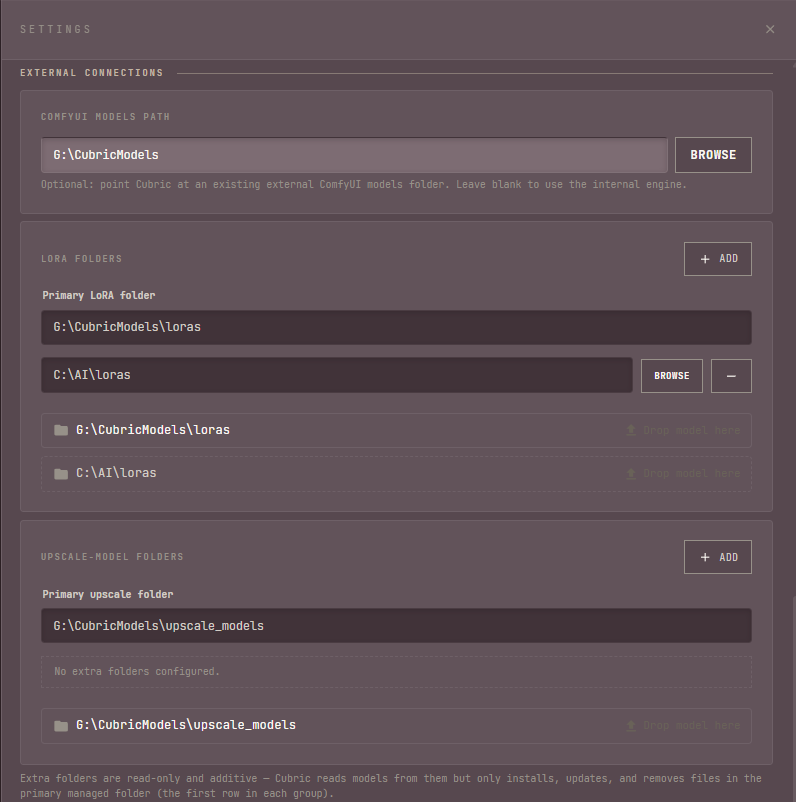The width and height of the screenshot is (796, 802).
Task: Click the Primary upscale folder path field
Action: 396,626
